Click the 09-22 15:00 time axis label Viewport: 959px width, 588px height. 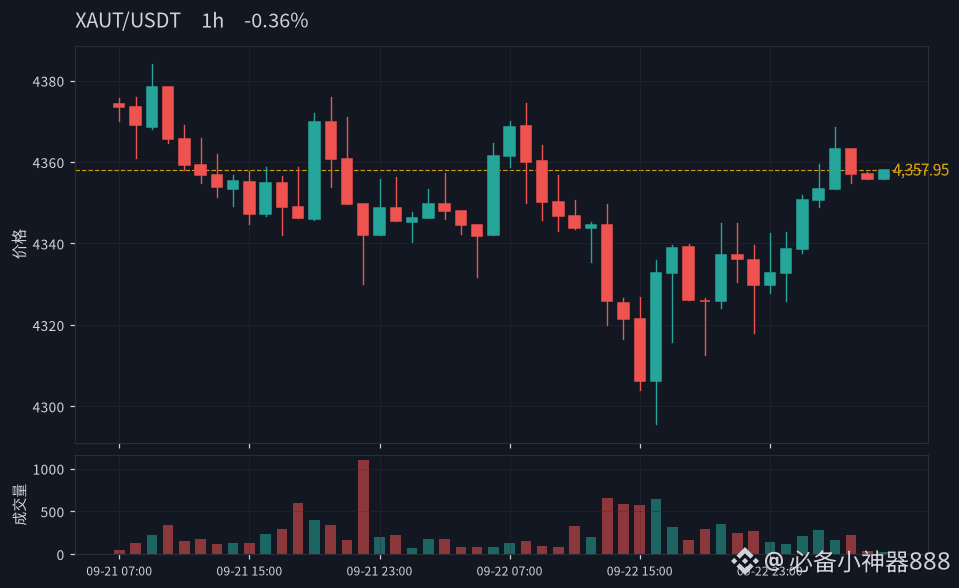click(x=640, y=571)
